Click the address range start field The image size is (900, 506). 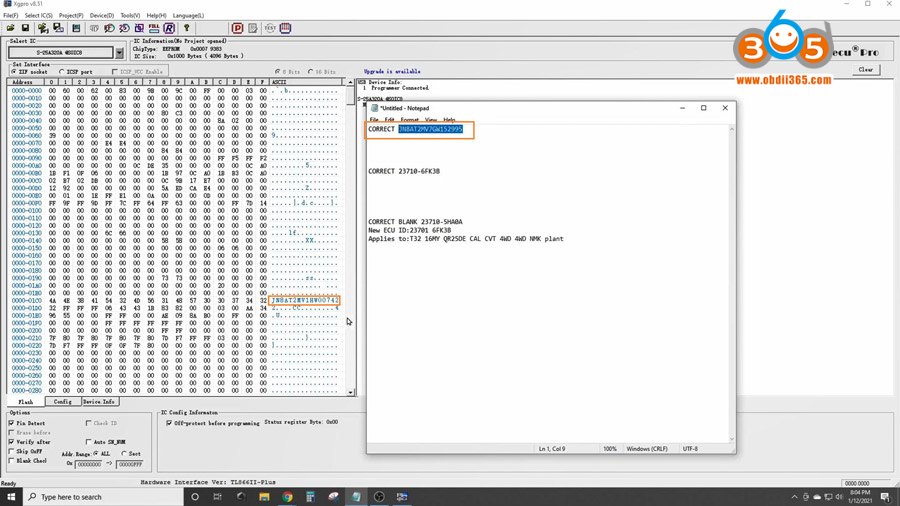click(89, 464)
